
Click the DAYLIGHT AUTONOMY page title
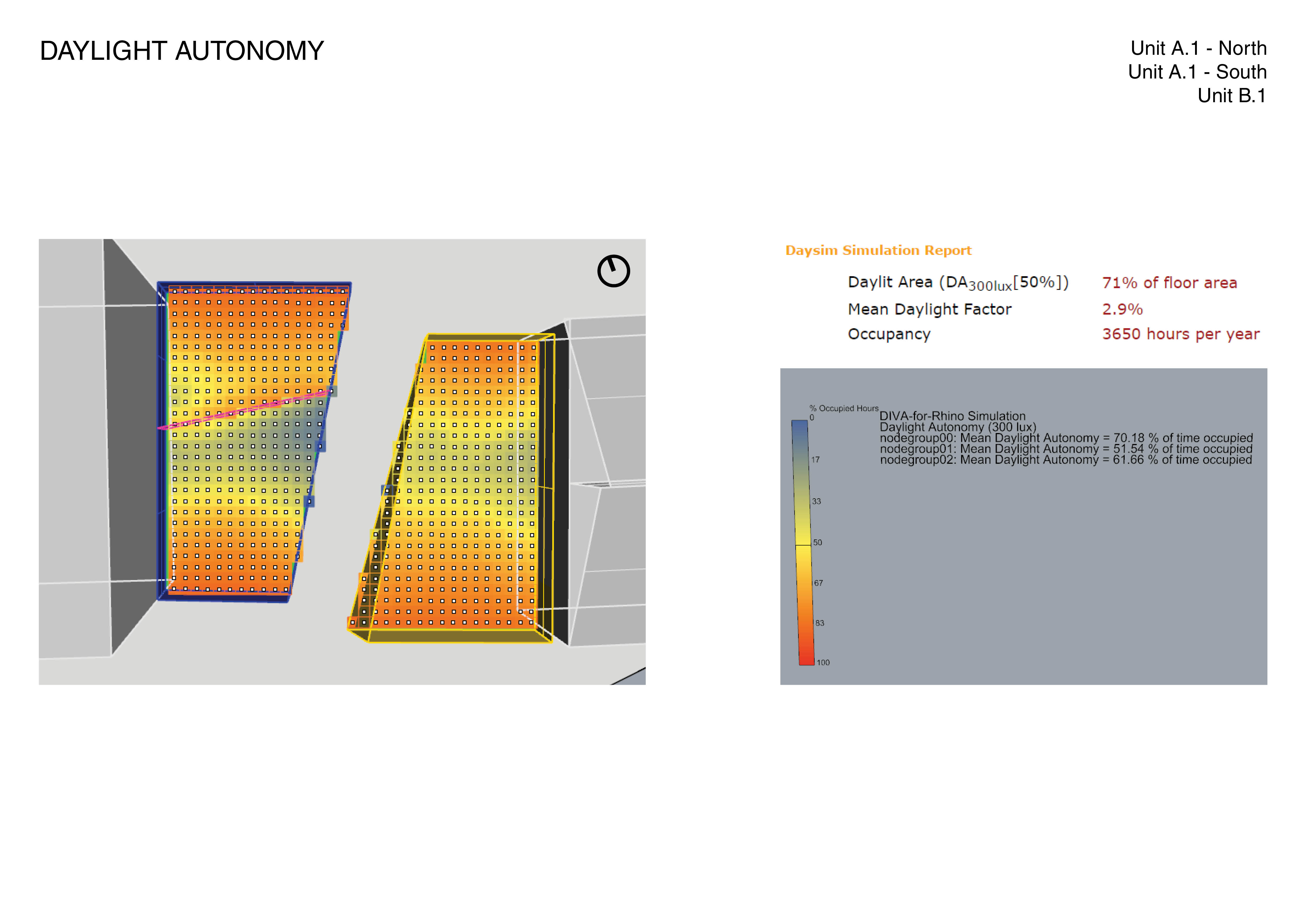(x=182, y=51)
